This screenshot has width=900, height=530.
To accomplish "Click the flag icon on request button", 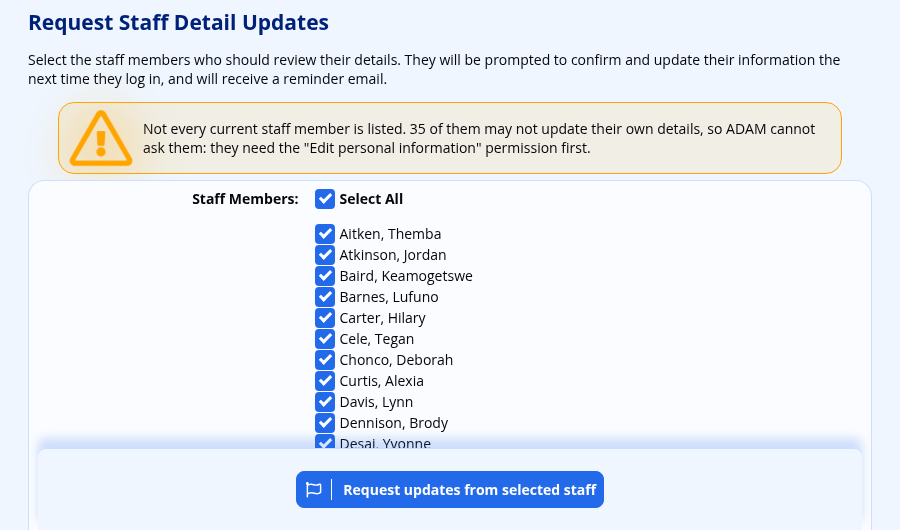I will (x=313, y=490).
